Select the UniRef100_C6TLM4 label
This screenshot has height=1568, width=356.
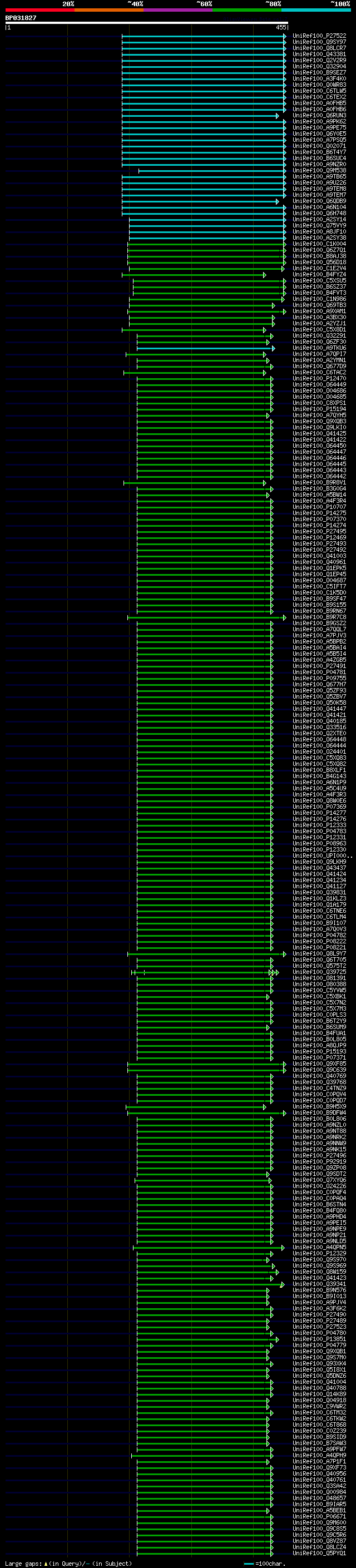pos(319,917)
